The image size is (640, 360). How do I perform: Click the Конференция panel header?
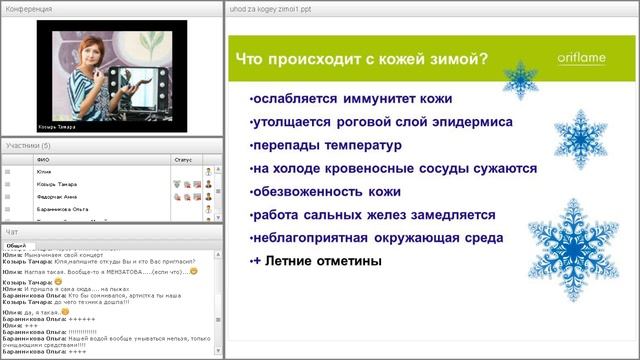112,9
